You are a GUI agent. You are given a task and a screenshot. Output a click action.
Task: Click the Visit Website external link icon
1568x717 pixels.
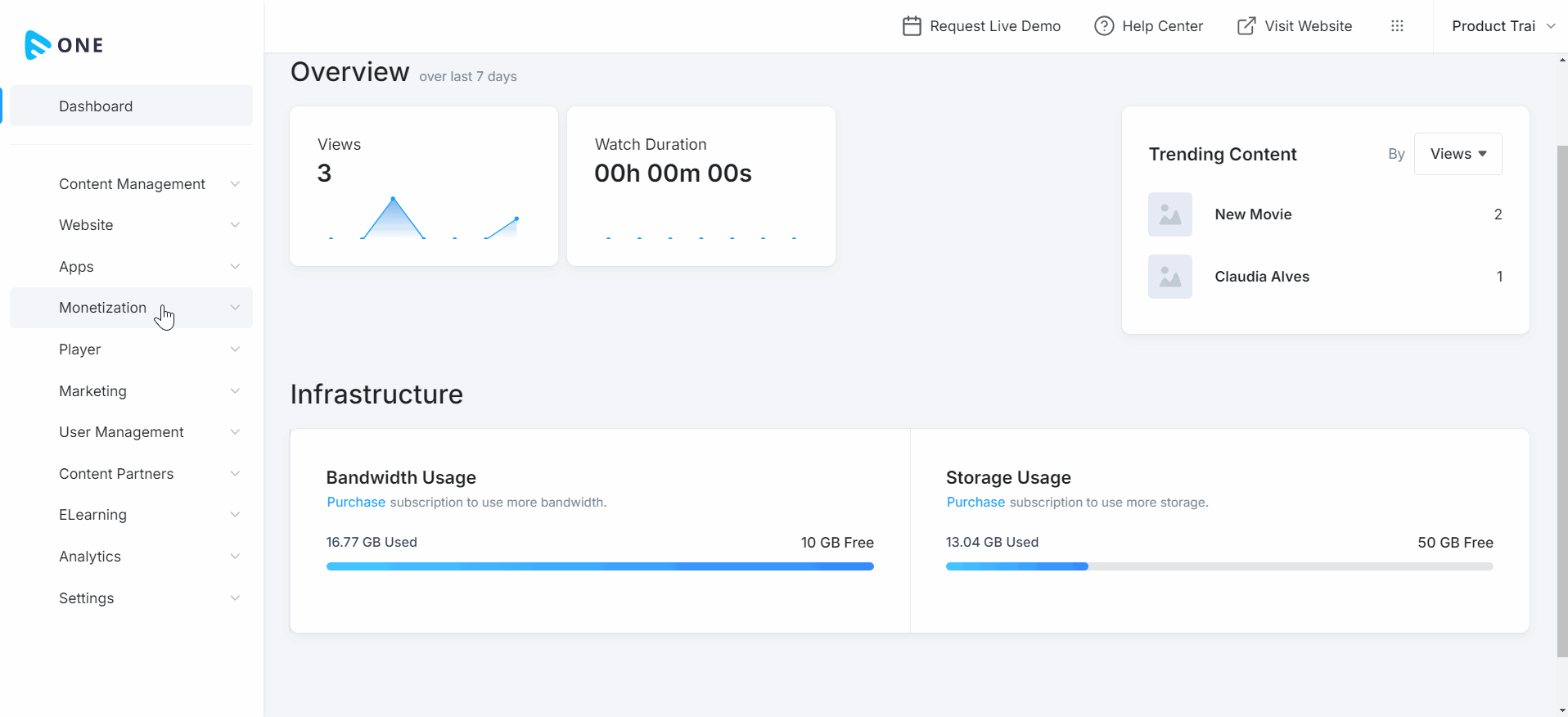1246,26
